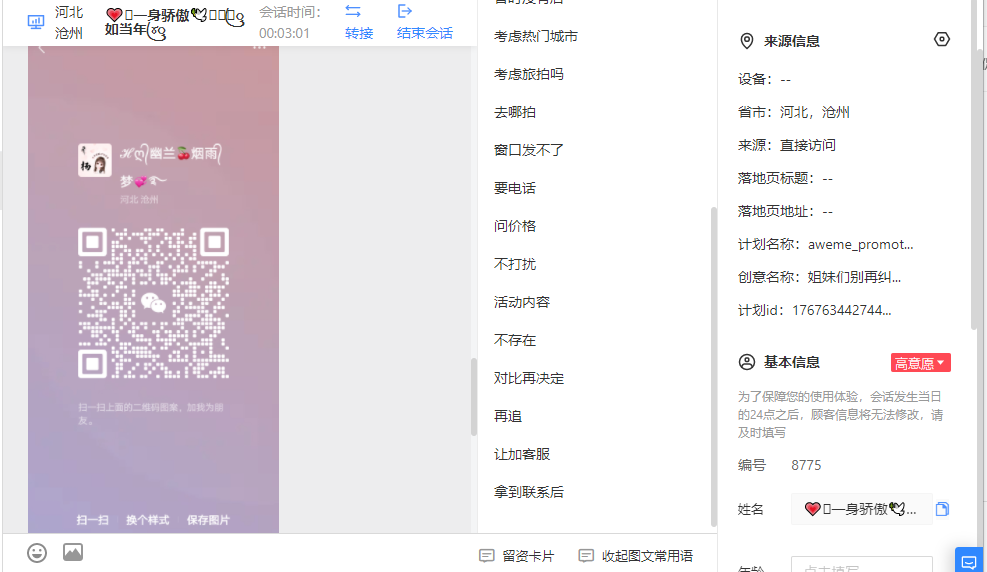
Task: Click the exit icon above 结束会话
Action: (405, 11)
